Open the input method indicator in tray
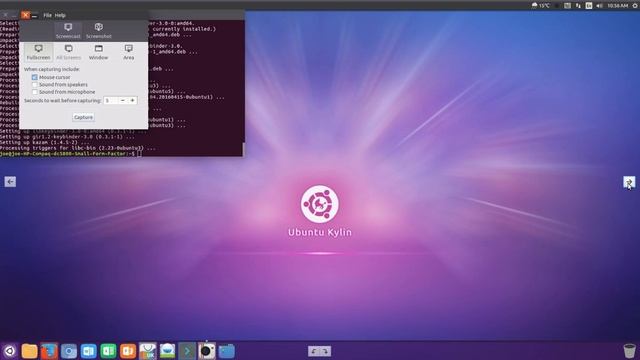 pos(589,5)
